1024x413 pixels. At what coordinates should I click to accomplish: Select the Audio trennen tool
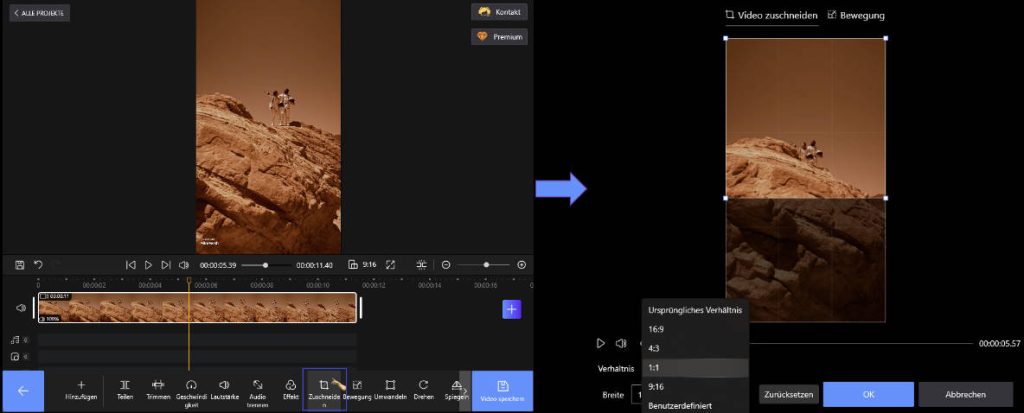(x=257, y=394)
